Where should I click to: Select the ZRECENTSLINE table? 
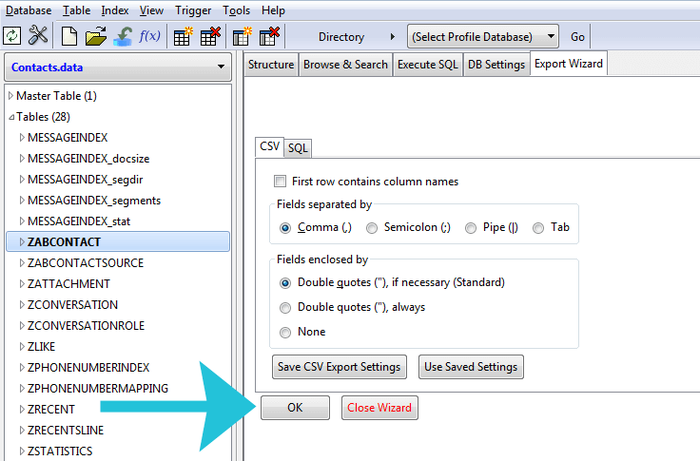click(65, 430)
